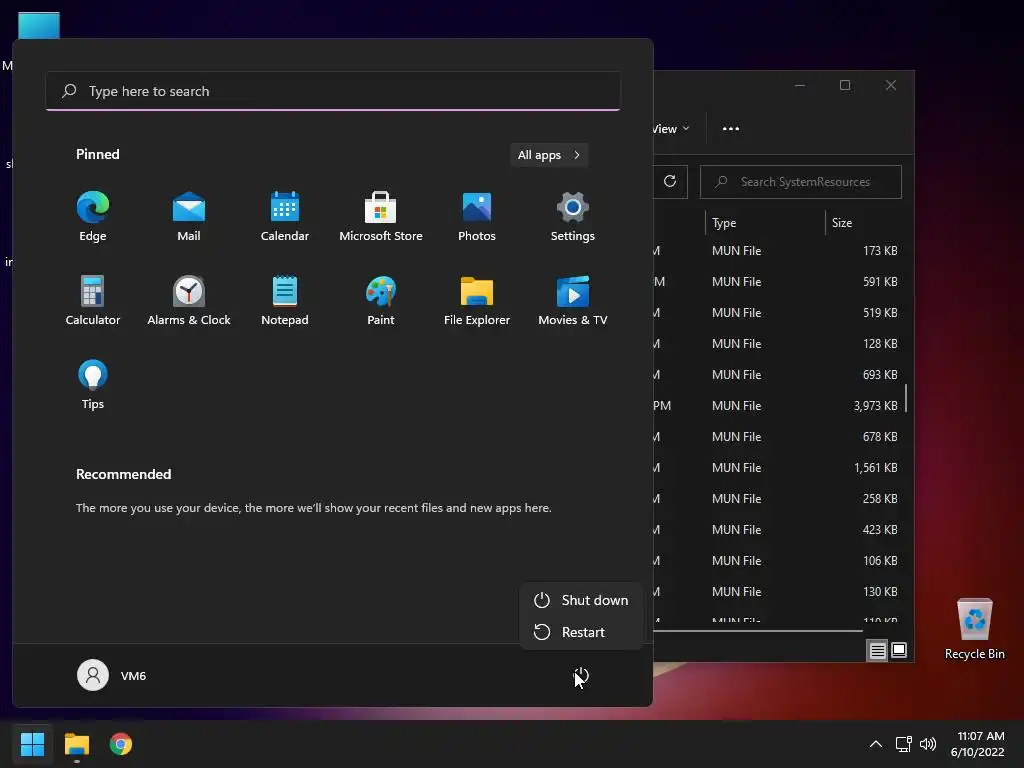This screenshot has width=1024, height=768.
Task: Click the Start menu power icon
Action: 581,676
